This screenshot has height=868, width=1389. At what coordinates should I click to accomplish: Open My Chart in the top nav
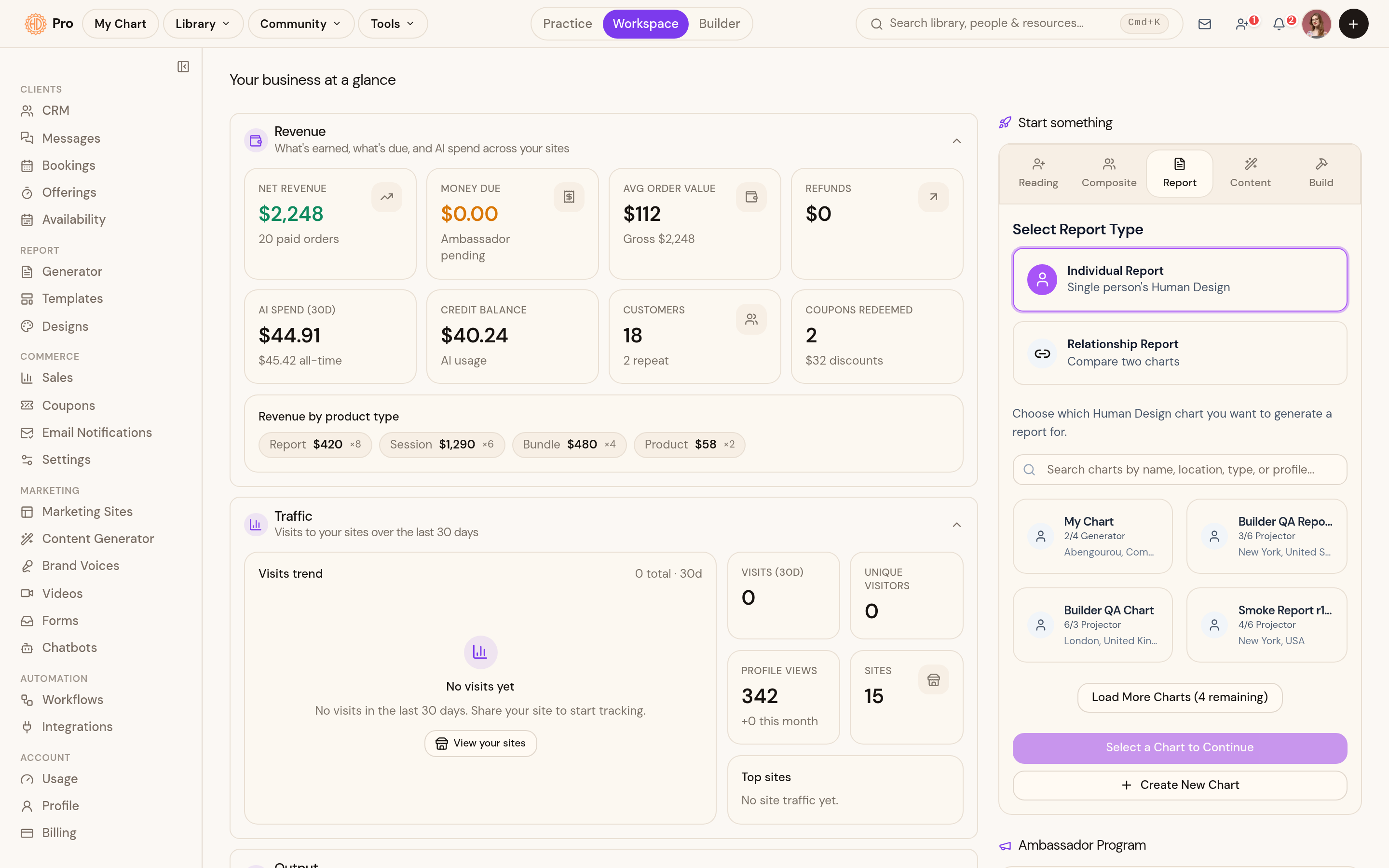(x=120, y=24)
